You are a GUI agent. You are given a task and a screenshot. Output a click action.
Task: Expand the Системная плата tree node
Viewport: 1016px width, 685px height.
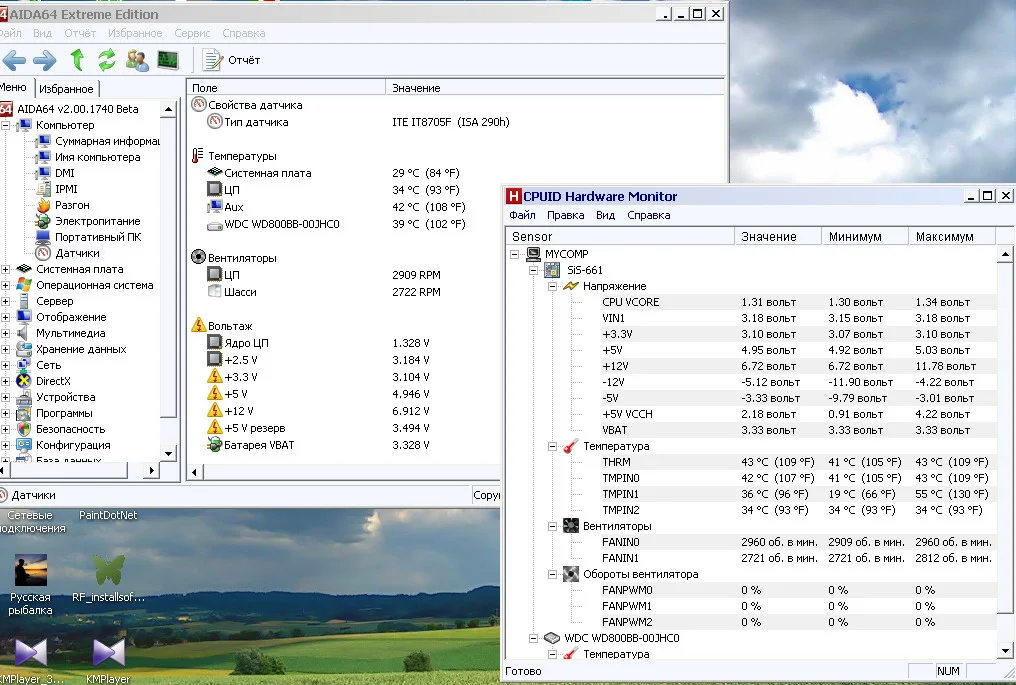(6, 269)
